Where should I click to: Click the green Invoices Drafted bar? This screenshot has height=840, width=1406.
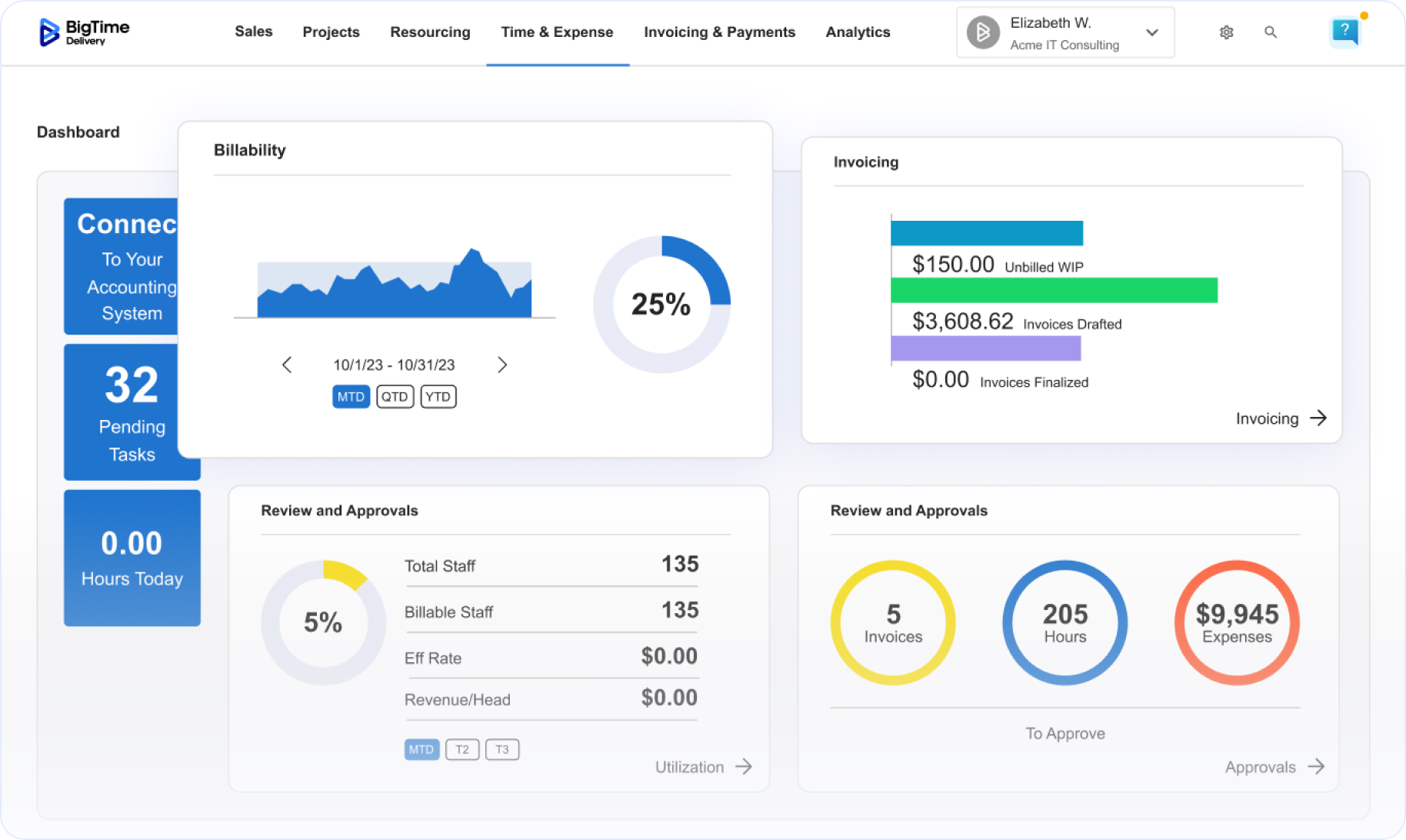(1054, 290)
